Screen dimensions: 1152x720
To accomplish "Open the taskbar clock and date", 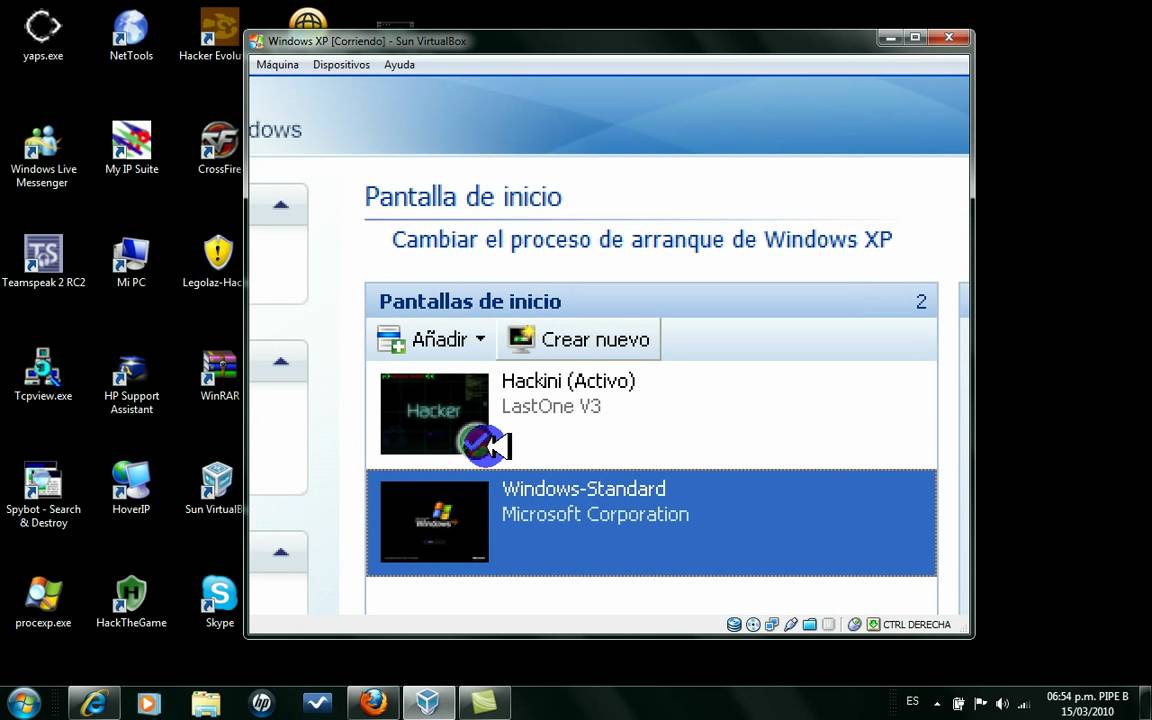I will click(x=1087, y=704).
